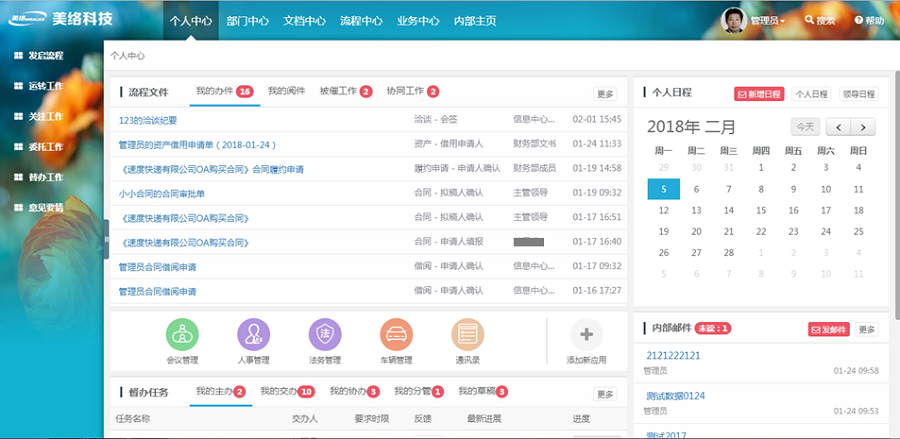Open the 人事管理 app icon

(x=254, y=335)
